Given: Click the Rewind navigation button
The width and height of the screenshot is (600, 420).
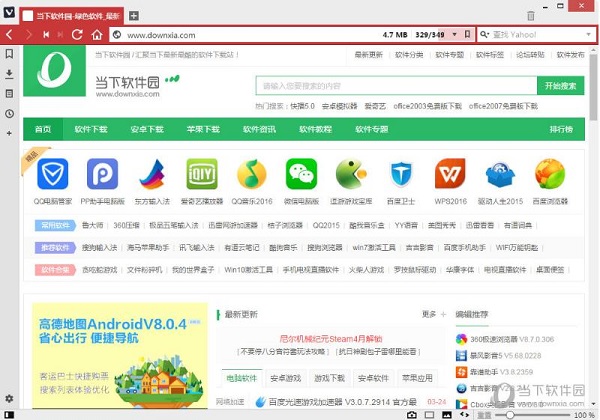Looking at the screenshot, I should tap(46, 35).
